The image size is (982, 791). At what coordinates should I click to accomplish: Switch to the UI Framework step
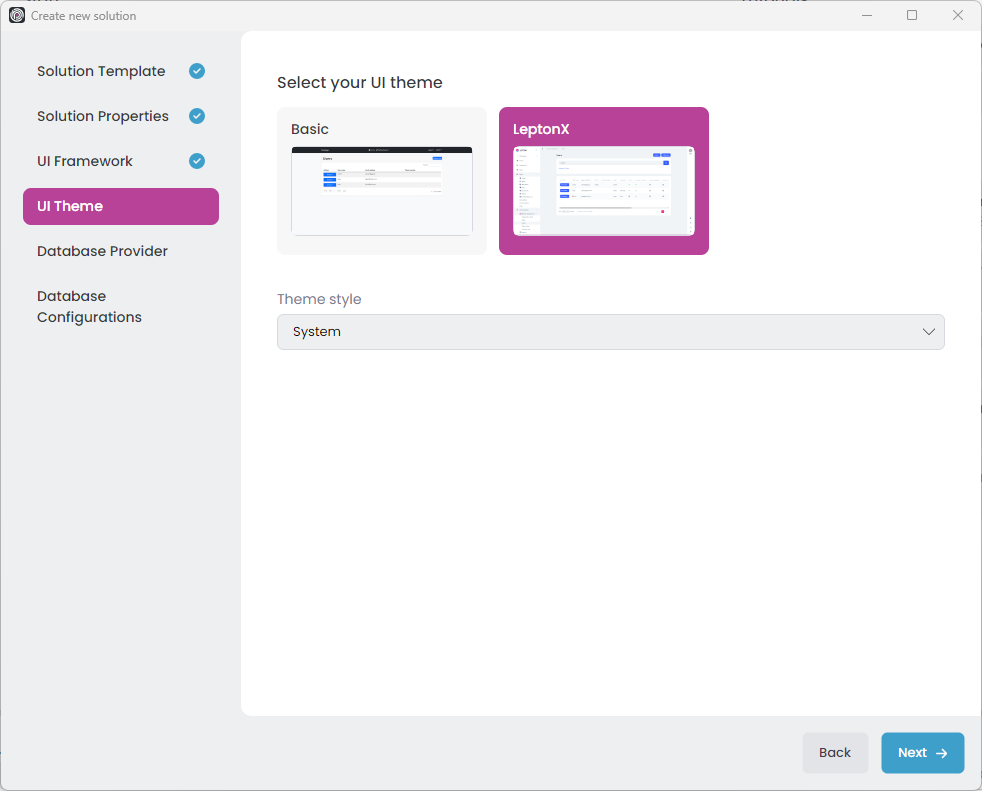121,162
